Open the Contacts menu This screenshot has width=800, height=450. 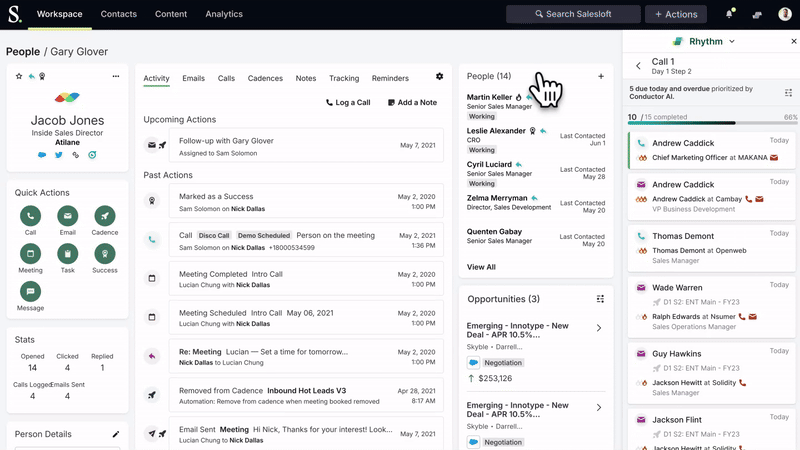(x=118, y=14)
